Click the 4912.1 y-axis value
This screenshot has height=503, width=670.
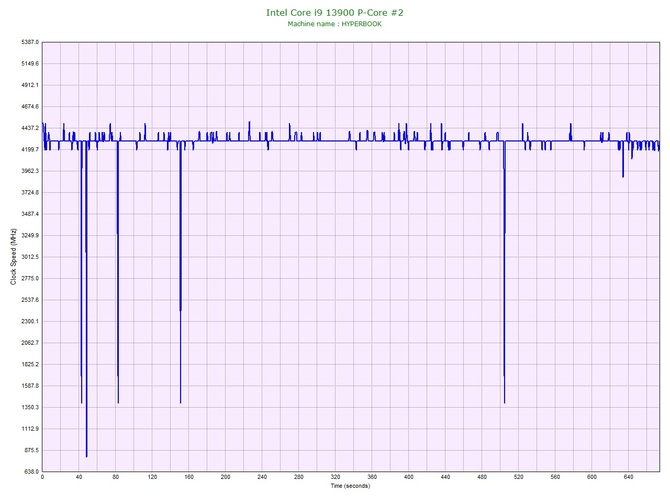(30, 85)
